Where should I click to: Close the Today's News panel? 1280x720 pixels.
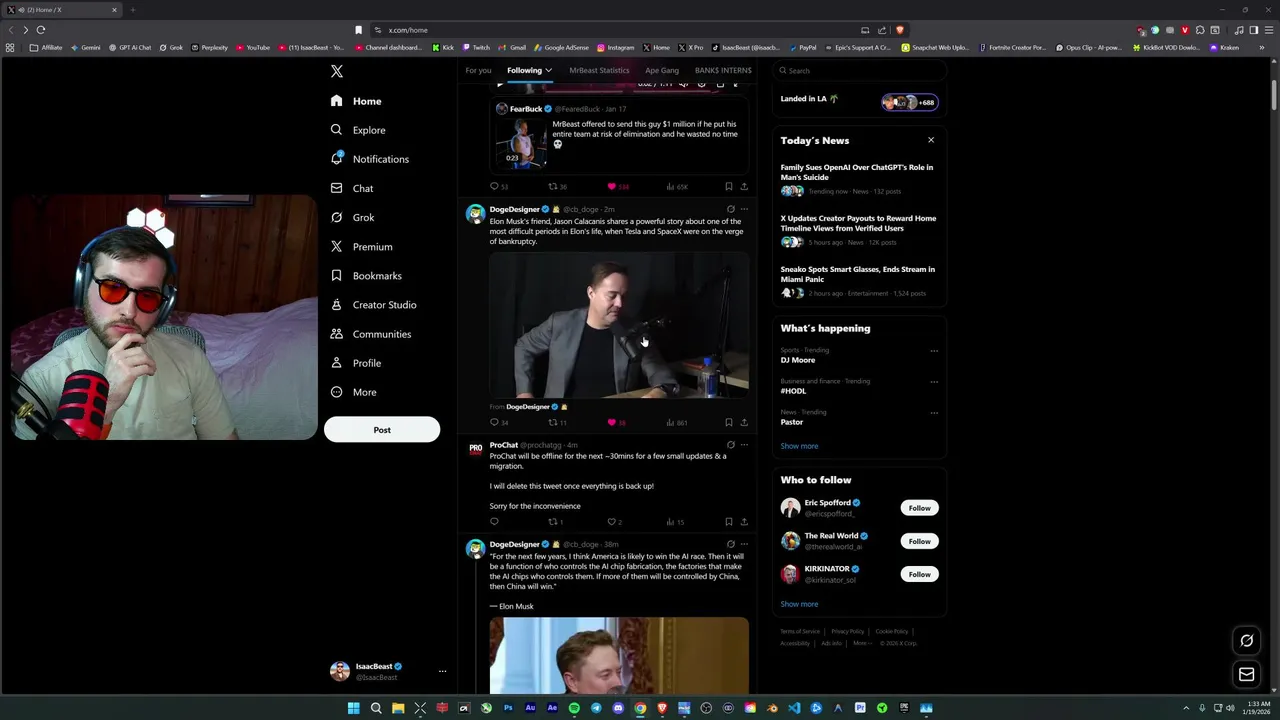tap(931, 140)
